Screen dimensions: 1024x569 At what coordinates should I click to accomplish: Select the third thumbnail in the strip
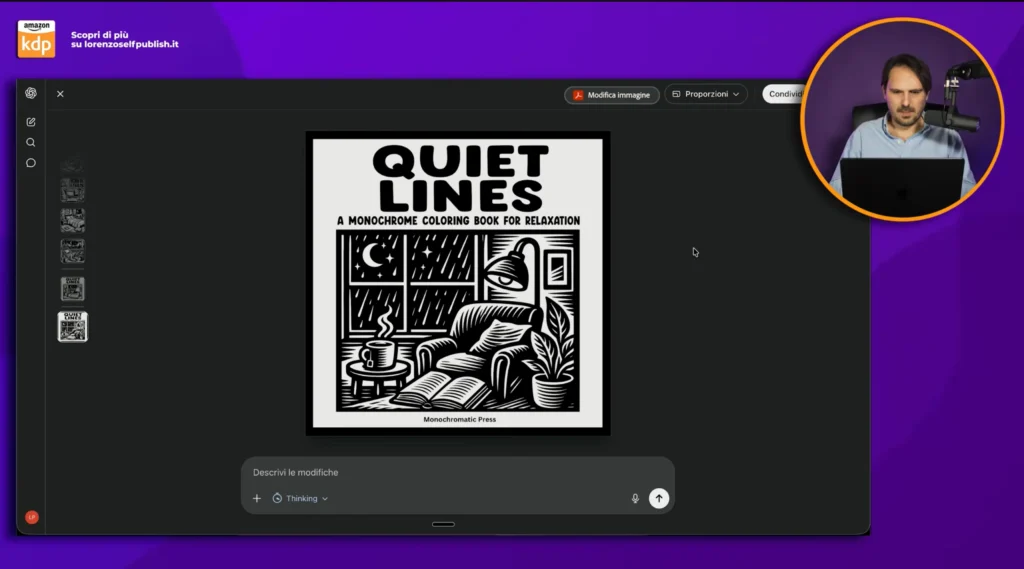pyautogui.click(x=72, y=221)
